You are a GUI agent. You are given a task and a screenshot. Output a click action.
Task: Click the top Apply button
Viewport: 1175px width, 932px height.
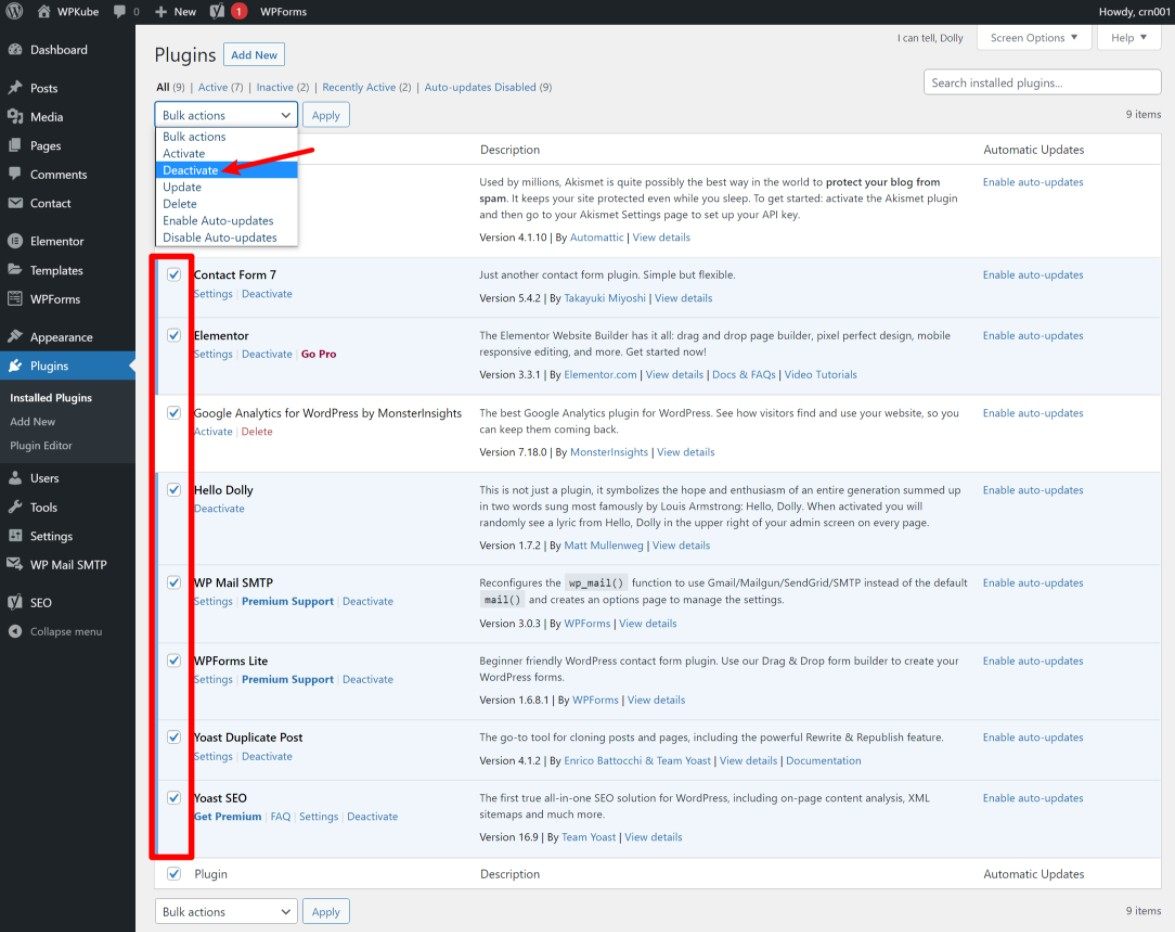326,115
